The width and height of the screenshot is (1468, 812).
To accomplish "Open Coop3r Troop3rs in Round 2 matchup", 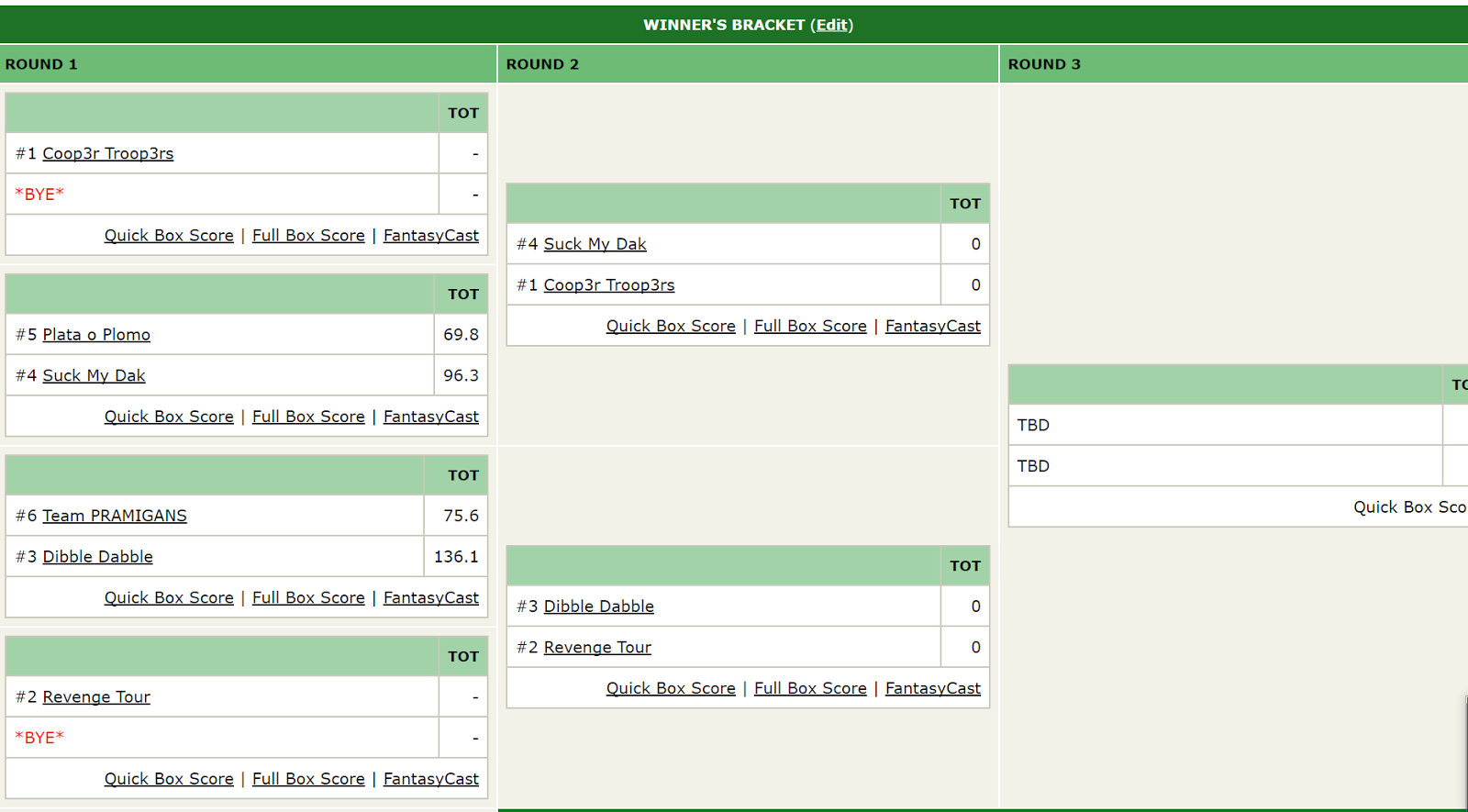I will [x=608, y=285].
